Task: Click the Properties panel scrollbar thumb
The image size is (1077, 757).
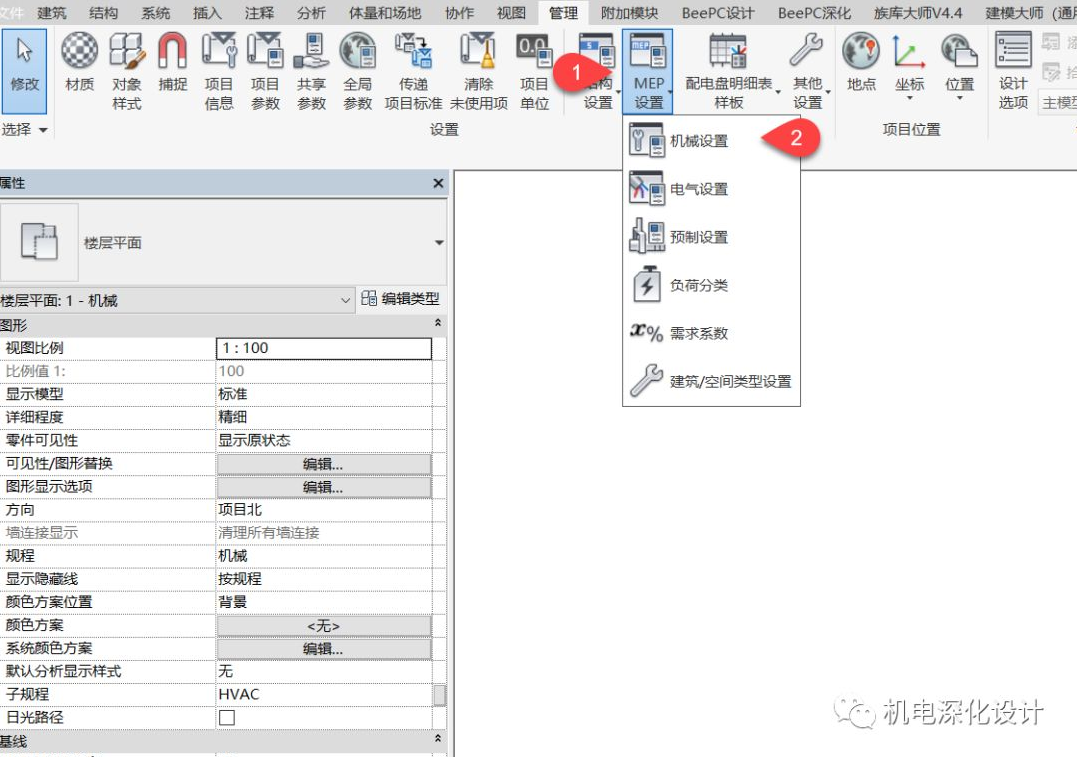Action: point(440,694)
